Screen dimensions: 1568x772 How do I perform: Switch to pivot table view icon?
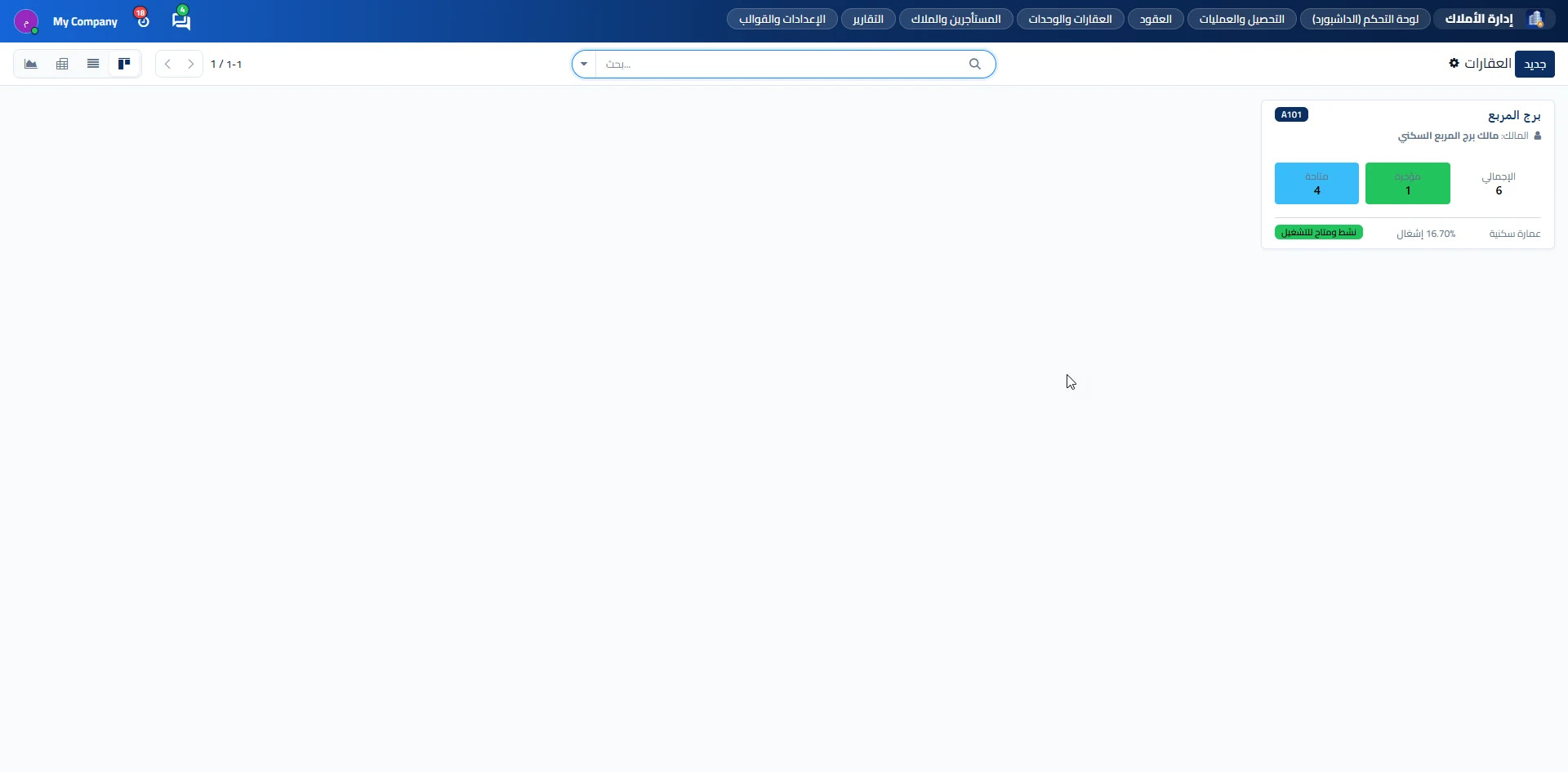click(62, 64)
